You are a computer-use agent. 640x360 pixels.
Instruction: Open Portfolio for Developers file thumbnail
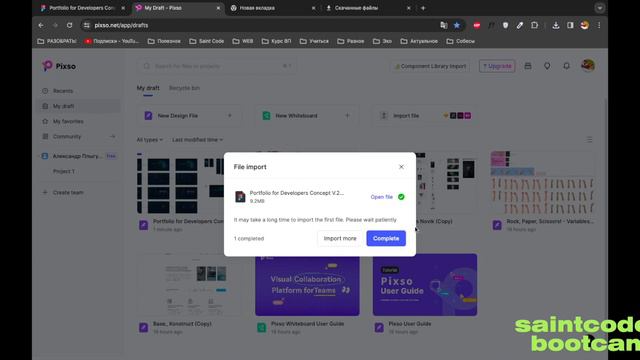[180, 182]
